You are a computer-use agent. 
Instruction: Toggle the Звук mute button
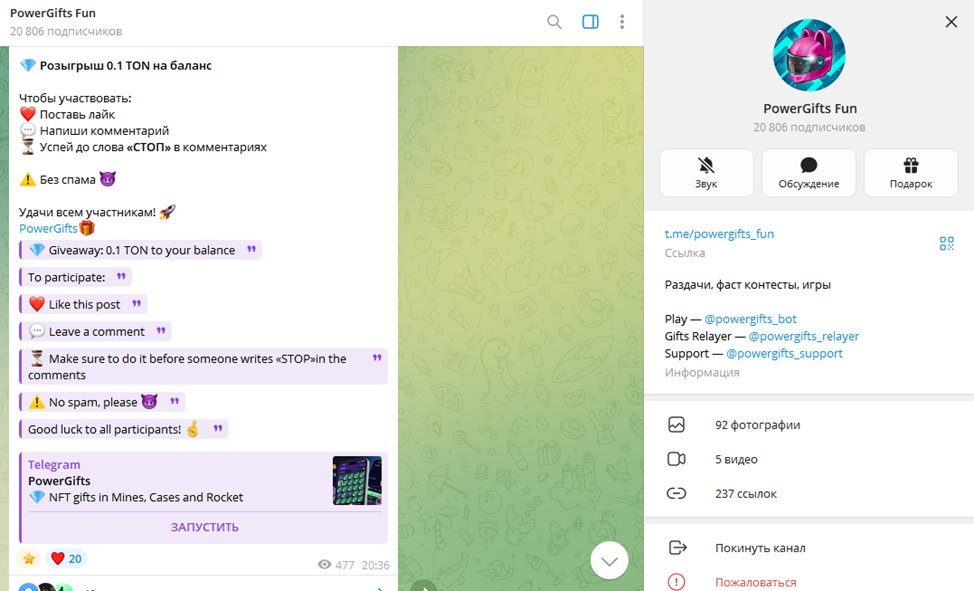coord(706,173)
